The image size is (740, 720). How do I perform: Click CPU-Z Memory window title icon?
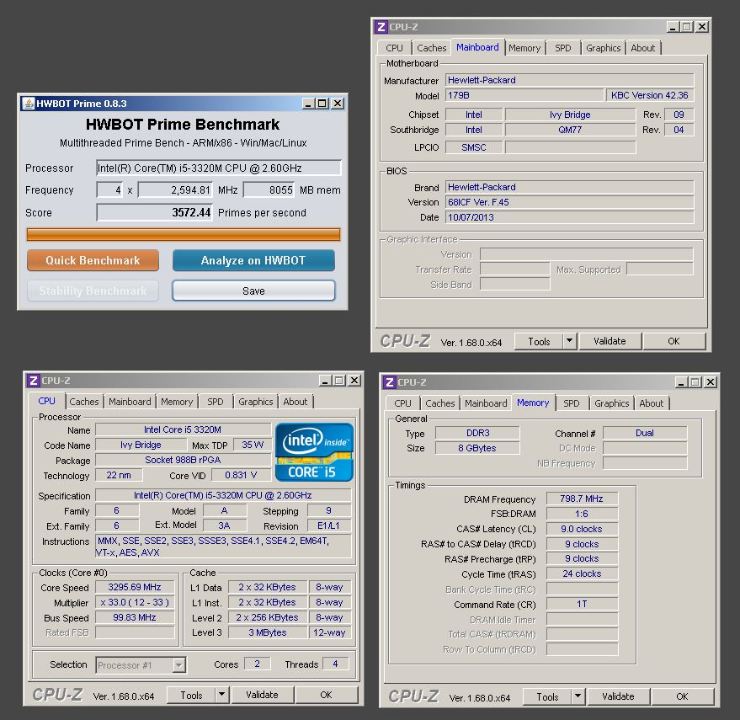tap(389, 382)
